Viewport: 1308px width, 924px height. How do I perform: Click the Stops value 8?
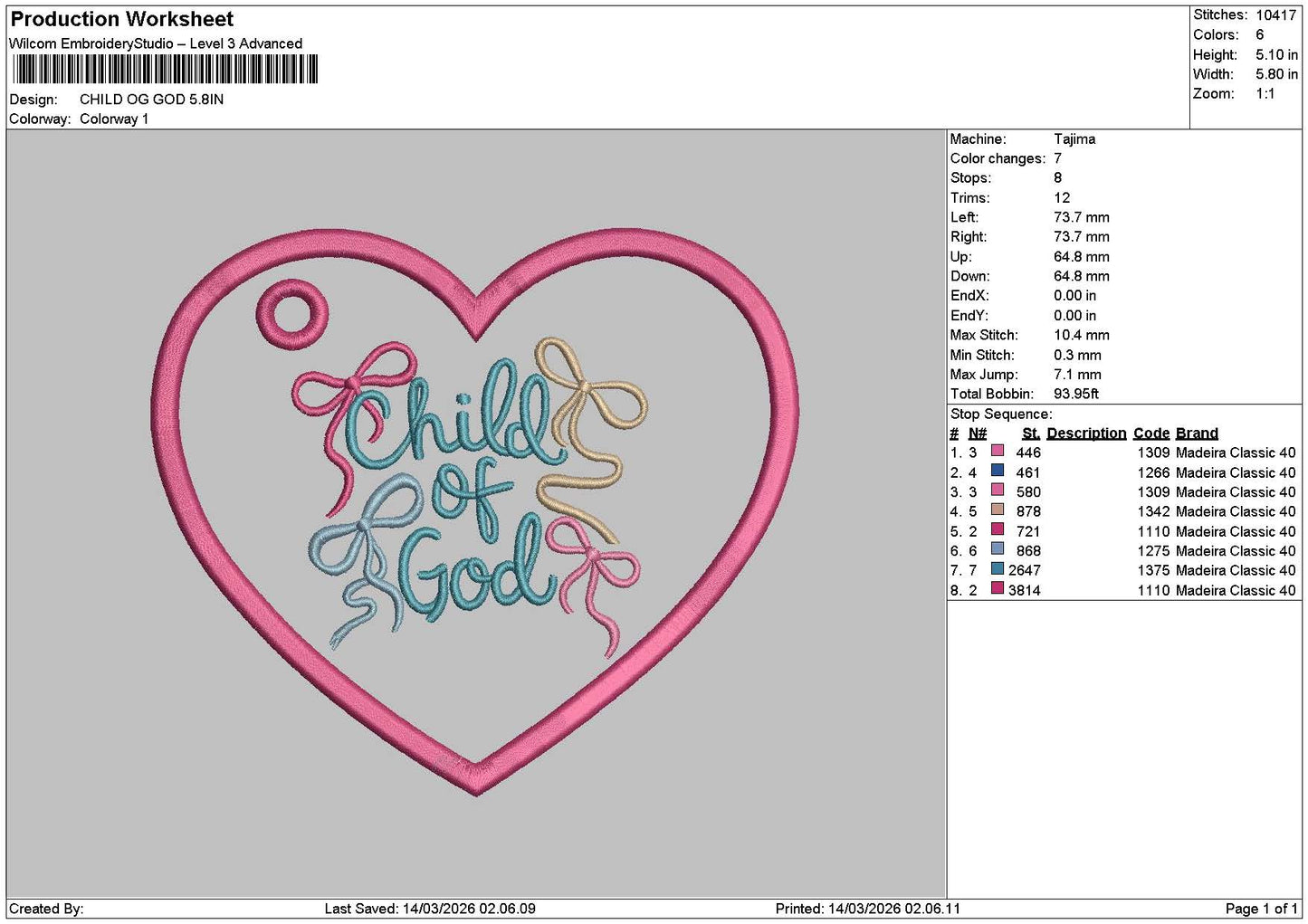click(x=1058, y=178)
